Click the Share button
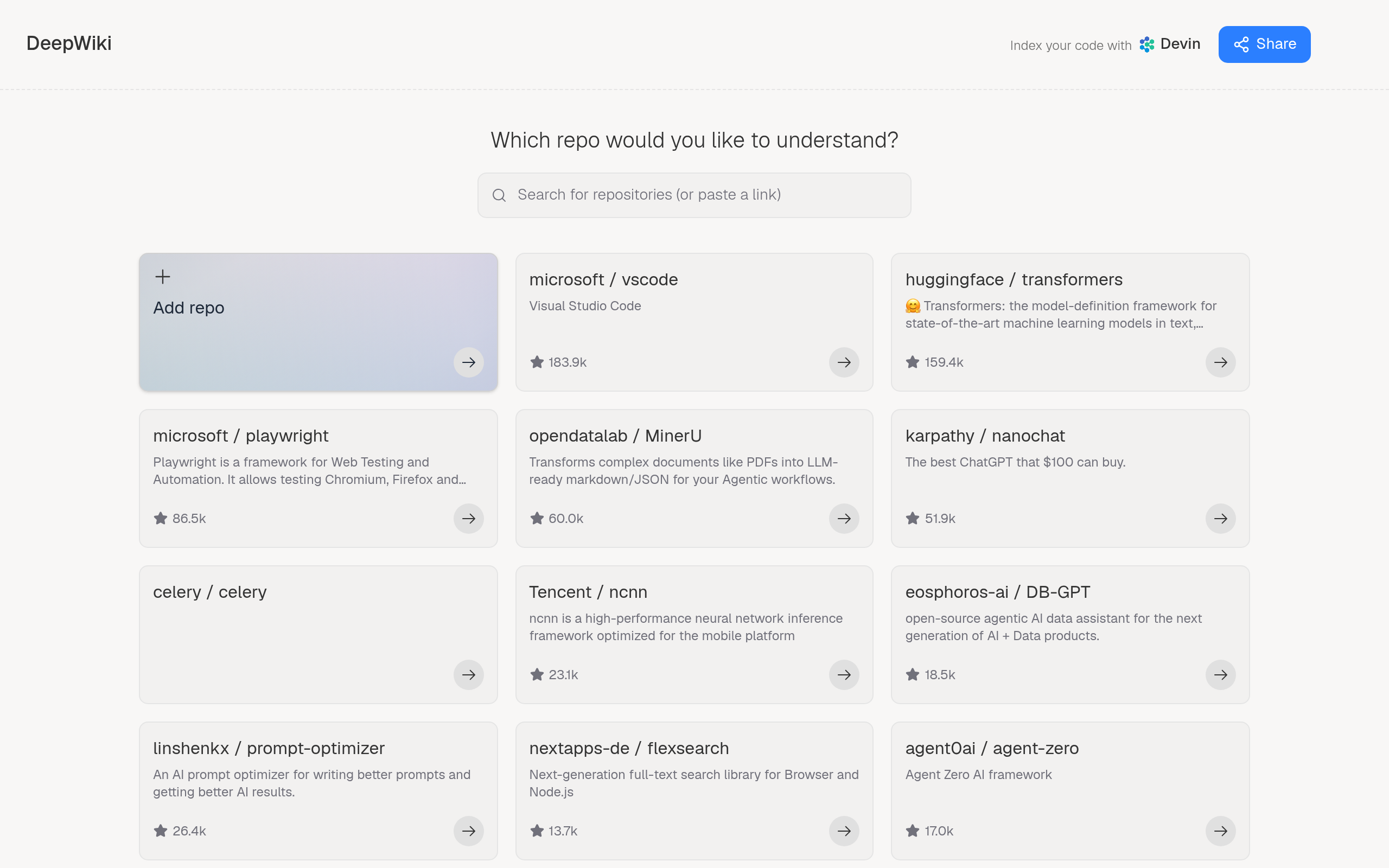1389x868 pixels. click(1264, 44)
